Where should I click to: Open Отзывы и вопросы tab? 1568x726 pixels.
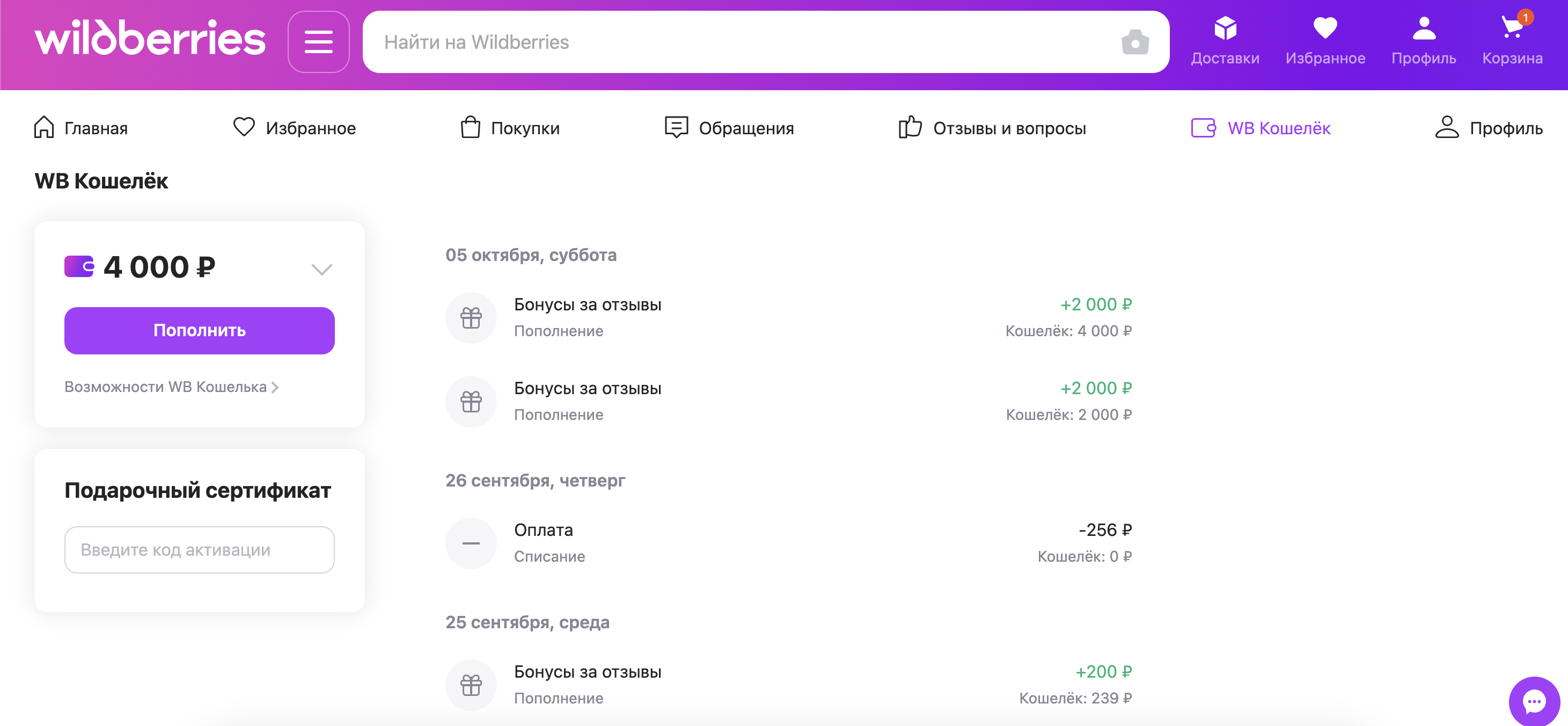(992, 128)
